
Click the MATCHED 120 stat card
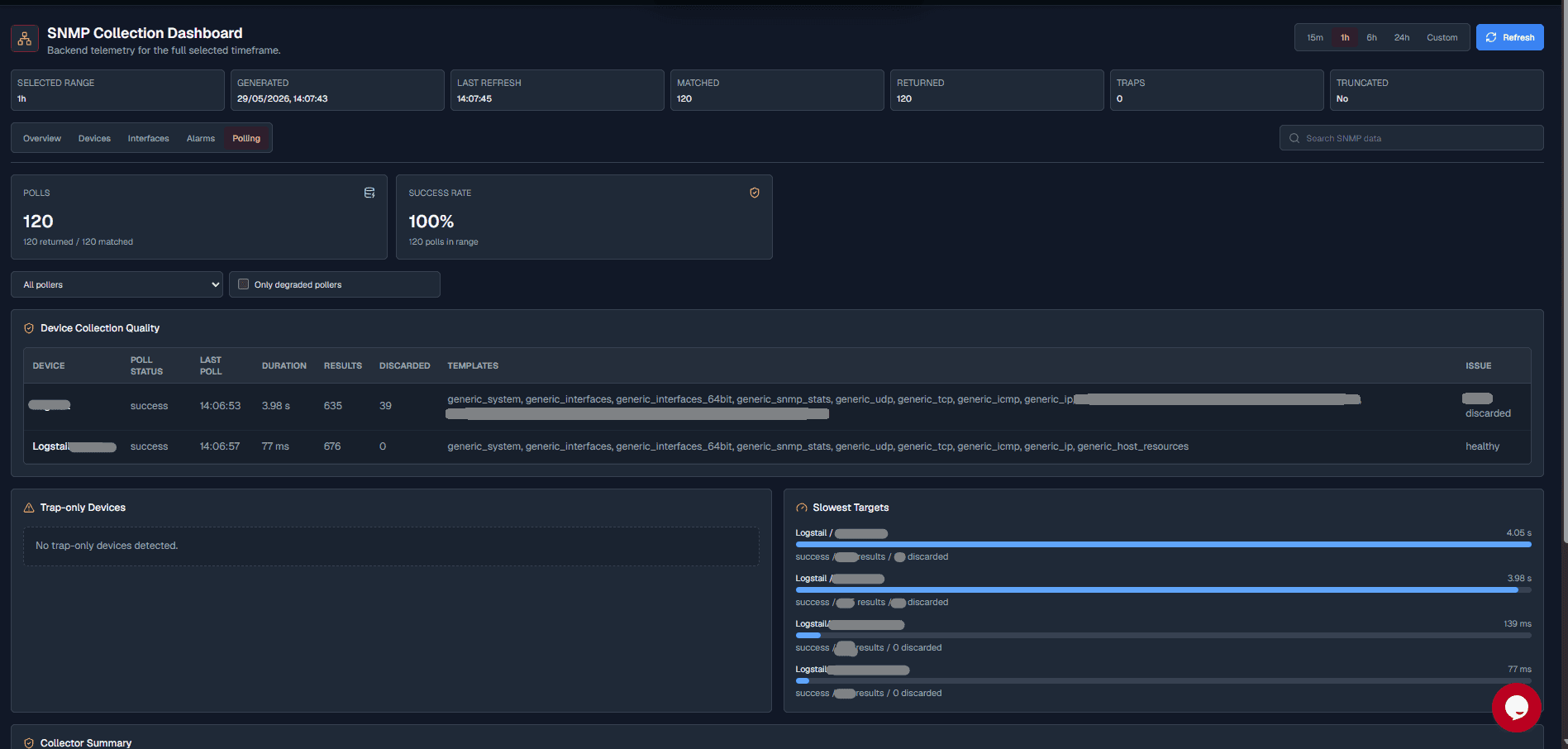(x=777, y=90)
